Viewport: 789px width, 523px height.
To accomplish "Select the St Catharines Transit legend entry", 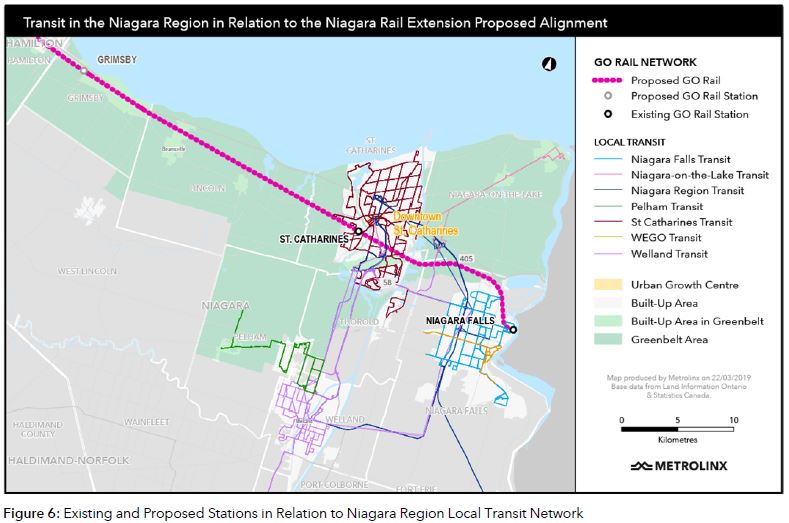I will click(x=681, y=222).
